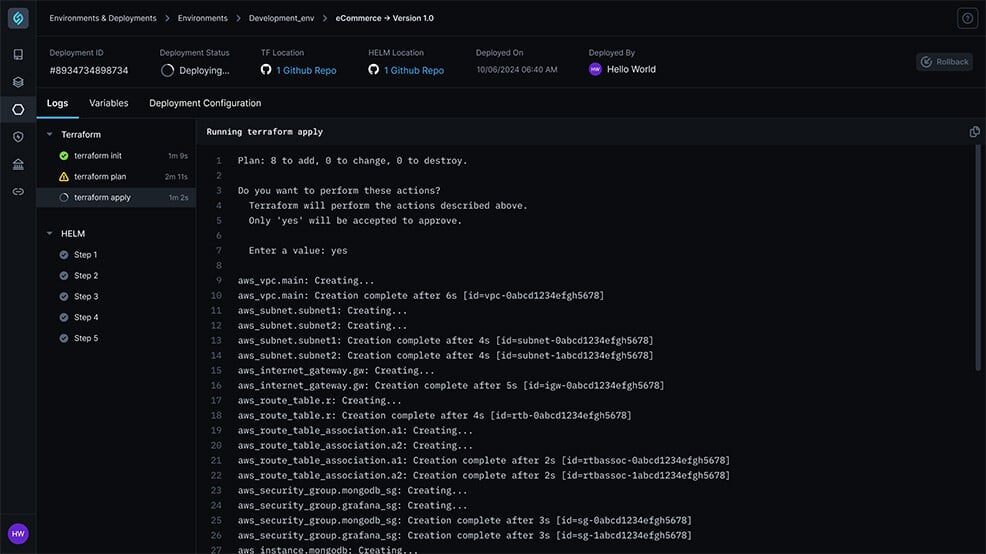Click the check icon beside Step 1
Image resolution: width=986 pixels, height=554 pixels.
click(x=64, y=255)
